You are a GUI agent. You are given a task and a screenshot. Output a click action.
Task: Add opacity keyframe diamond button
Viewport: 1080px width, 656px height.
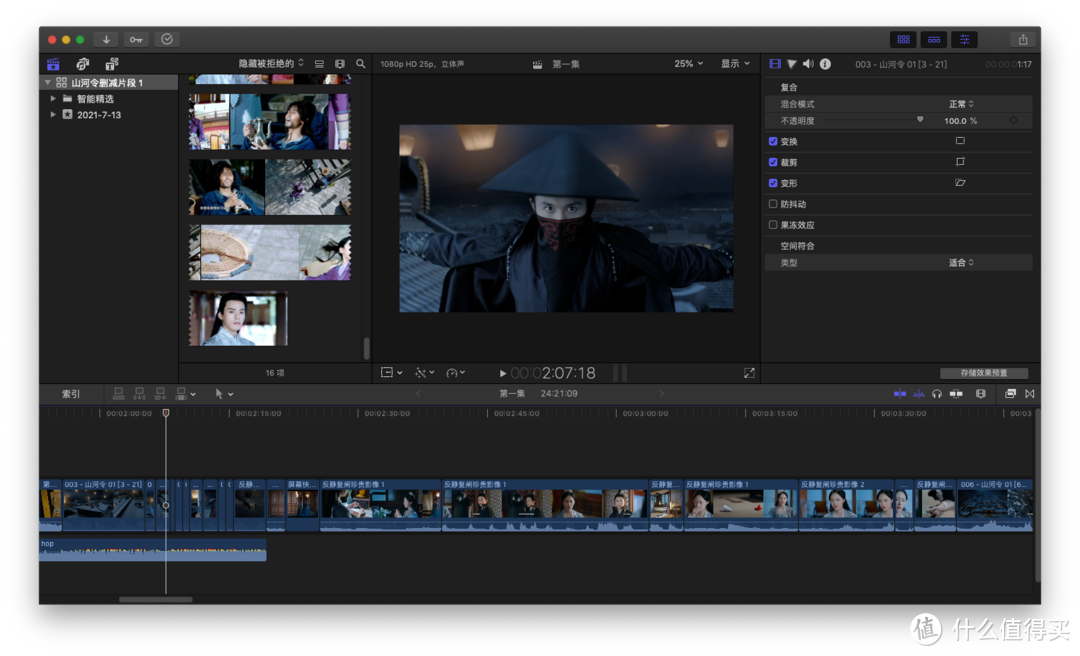click(1013, 121)
